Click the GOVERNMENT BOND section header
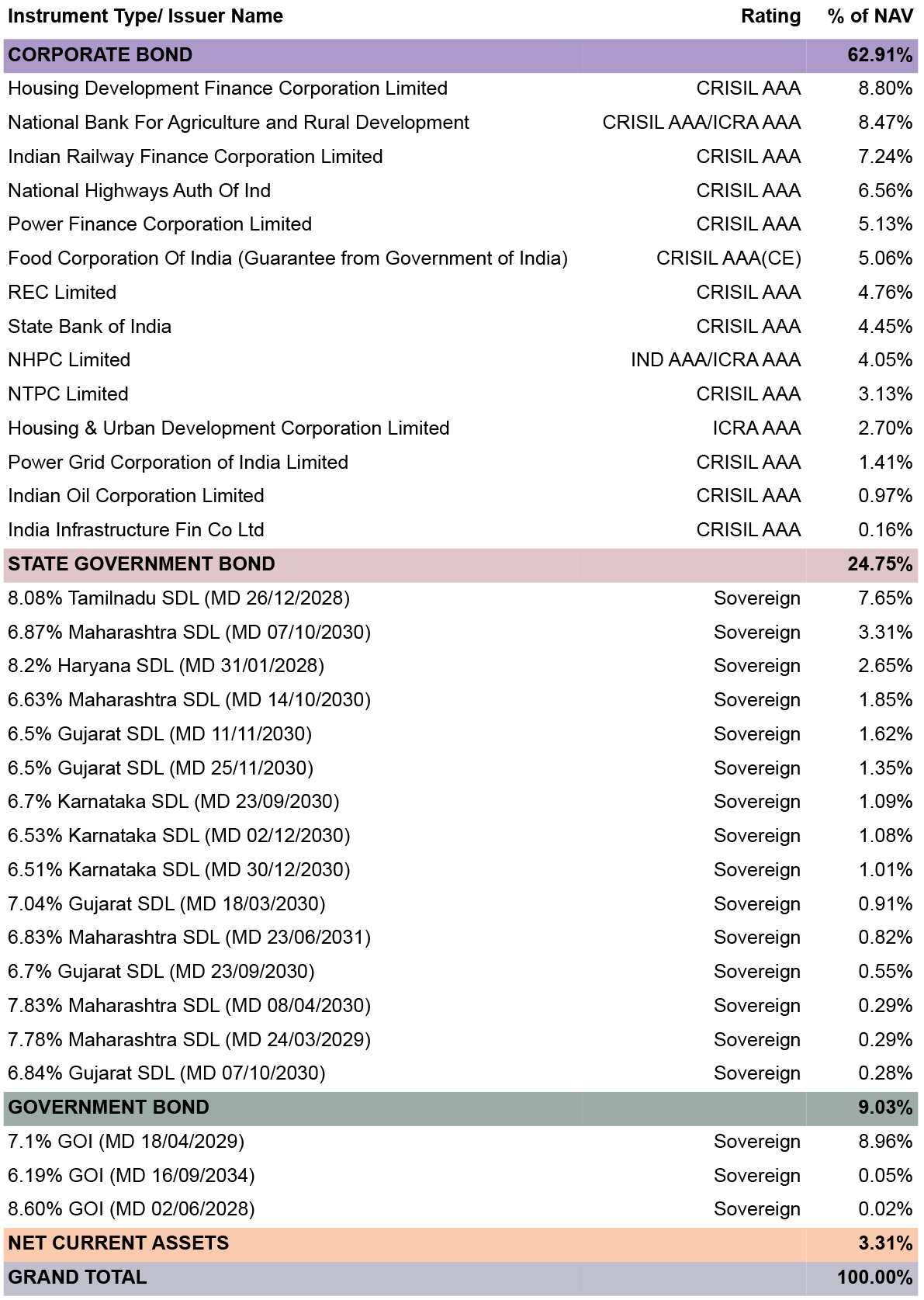This screenshot has width=924, height=1300. tap(109, 1108)
